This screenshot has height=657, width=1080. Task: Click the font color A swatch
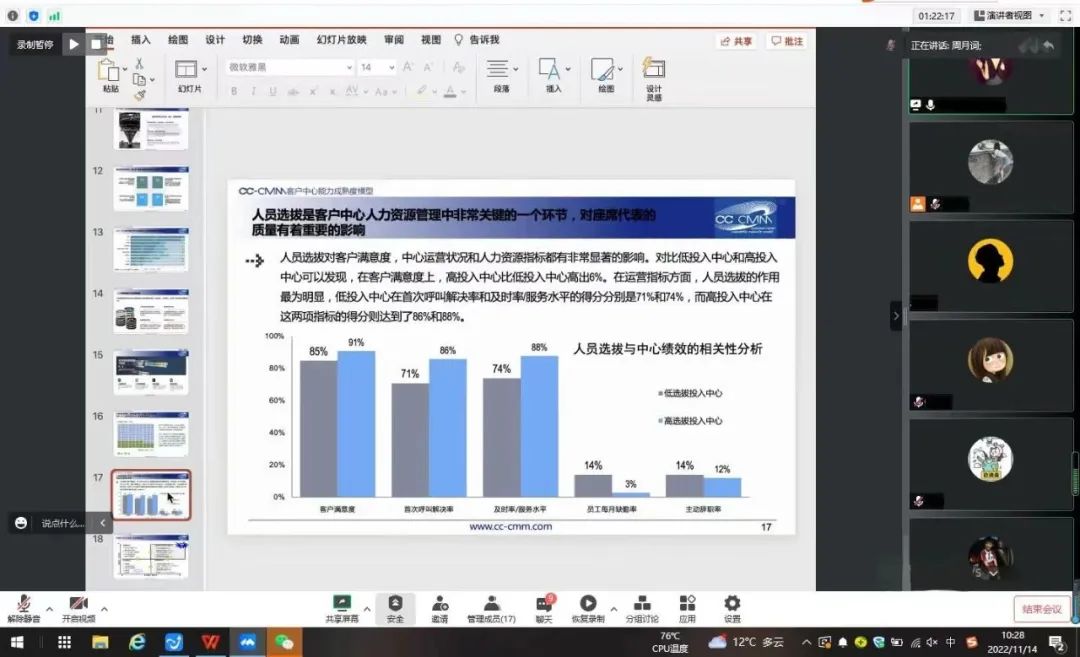[450, 91]
